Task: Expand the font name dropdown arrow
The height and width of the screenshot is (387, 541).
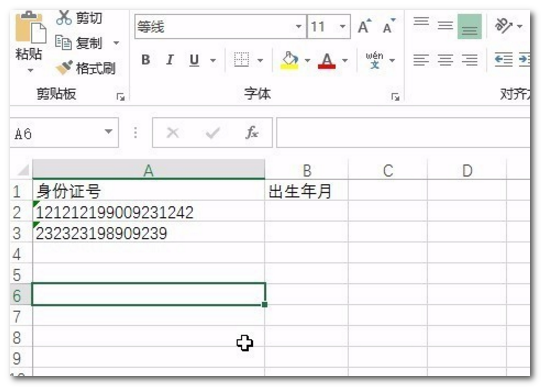Action: click(x=299, y=27)
